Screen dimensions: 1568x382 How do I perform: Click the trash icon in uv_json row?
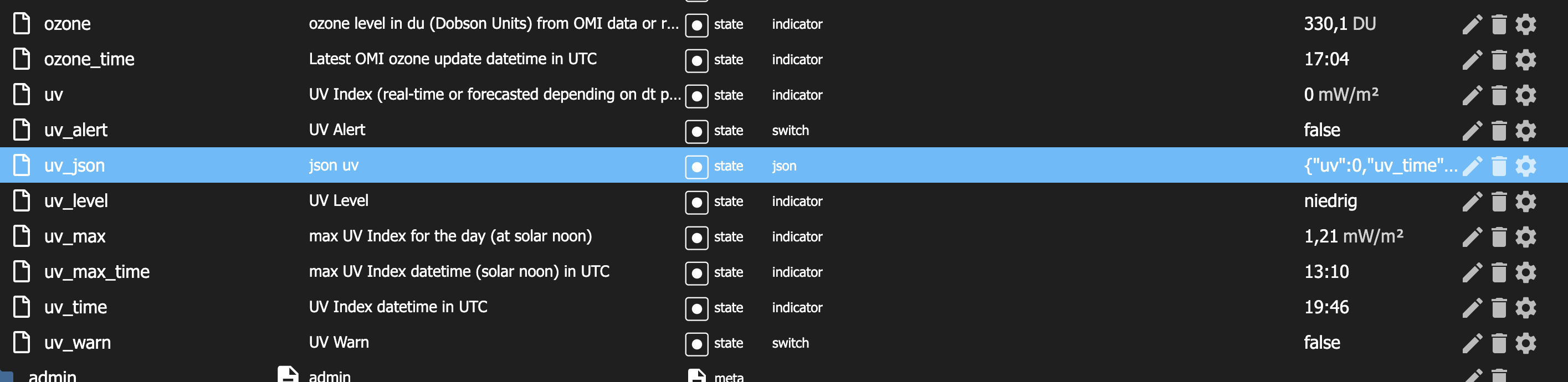click(x=1499, y=166)
